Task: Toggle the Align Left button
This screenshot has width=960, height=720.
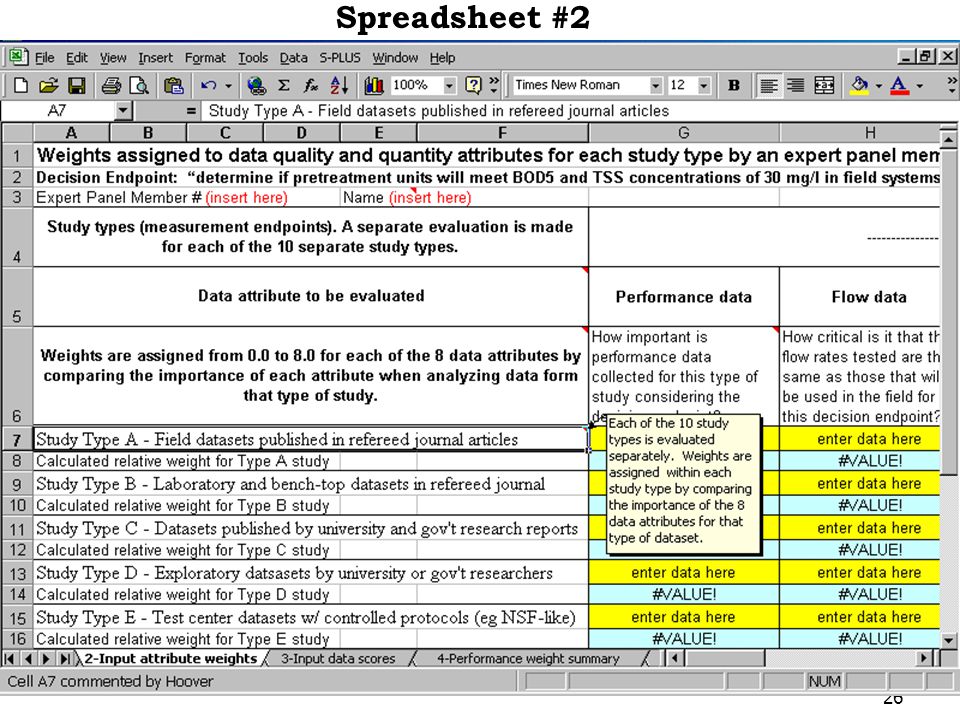Action: point(768,85)
